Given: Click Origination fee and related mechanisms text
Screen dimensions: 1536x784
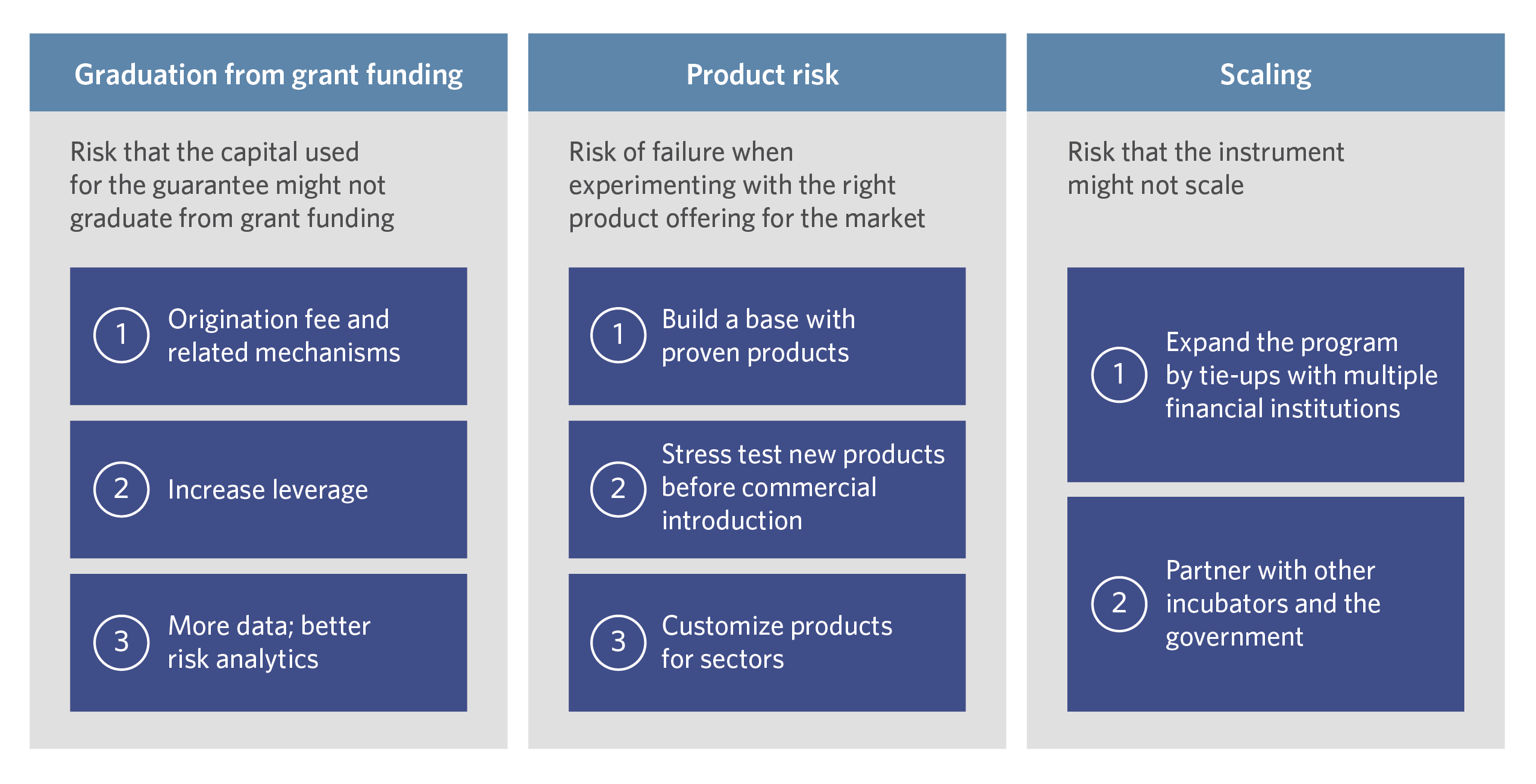Looking at the screenshot, I should [x=284, y=336].
